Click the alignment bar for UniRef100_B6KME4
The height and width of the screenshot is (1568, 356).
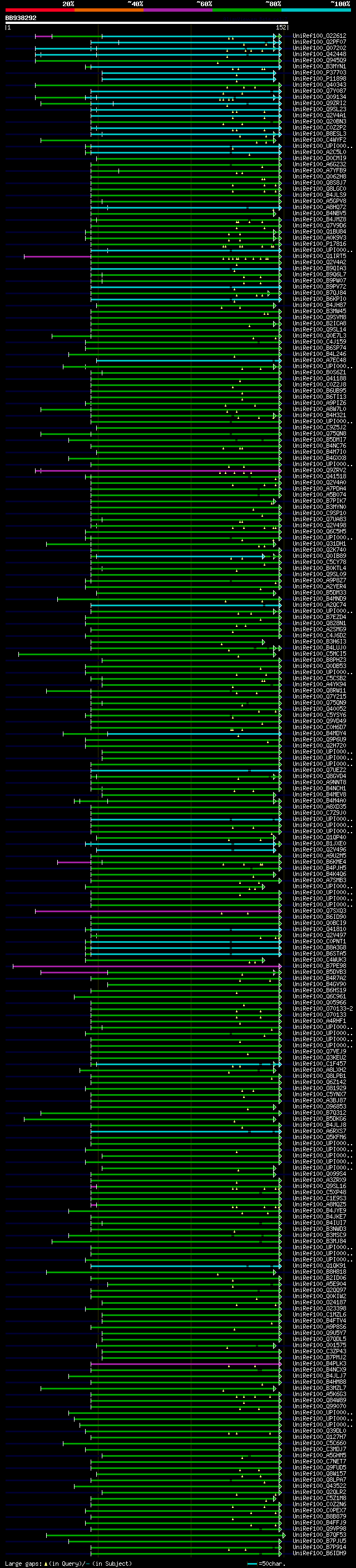169,862
